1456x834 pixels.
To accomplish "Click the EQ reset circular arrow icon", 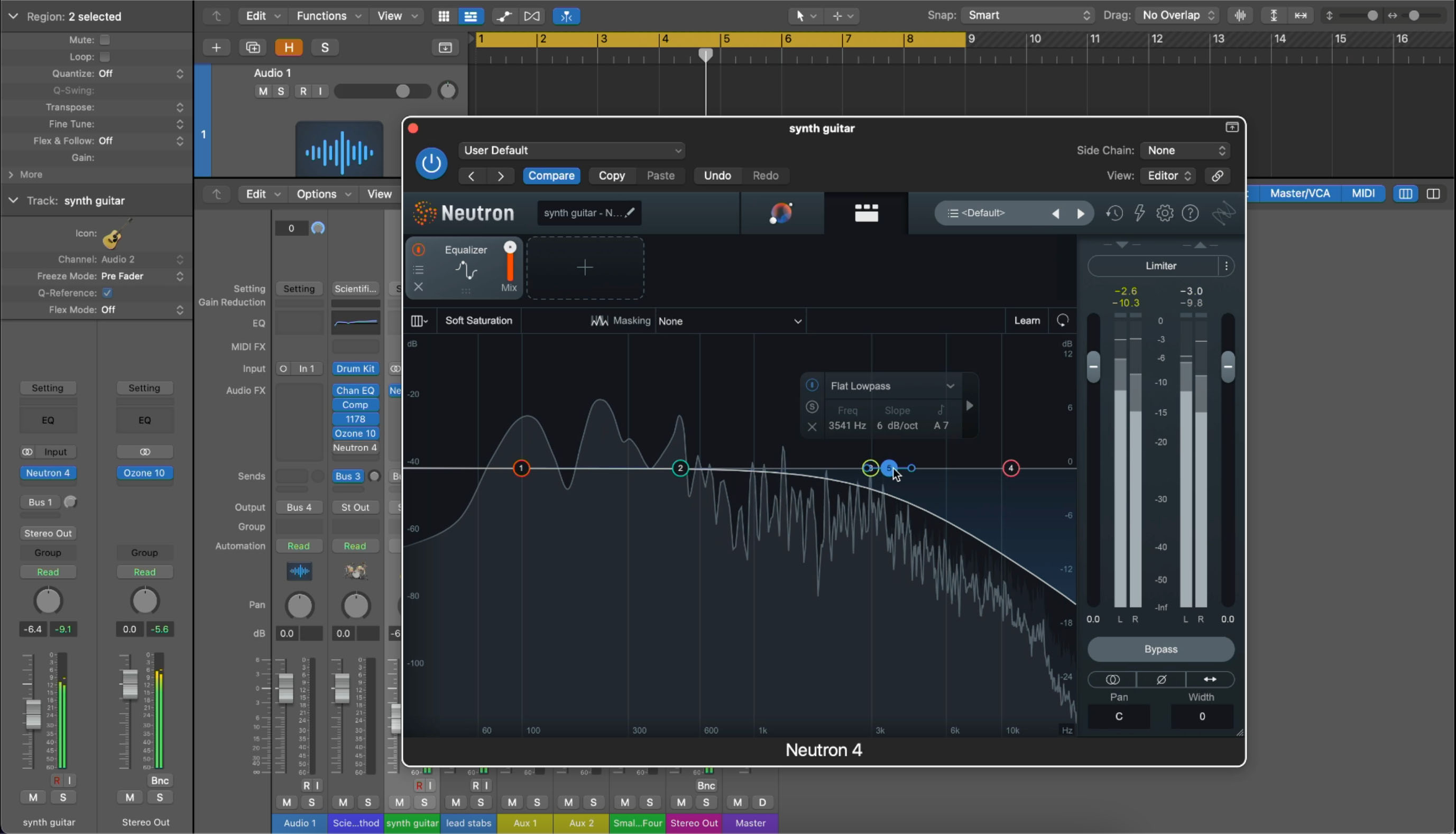I will point(1062,320).
